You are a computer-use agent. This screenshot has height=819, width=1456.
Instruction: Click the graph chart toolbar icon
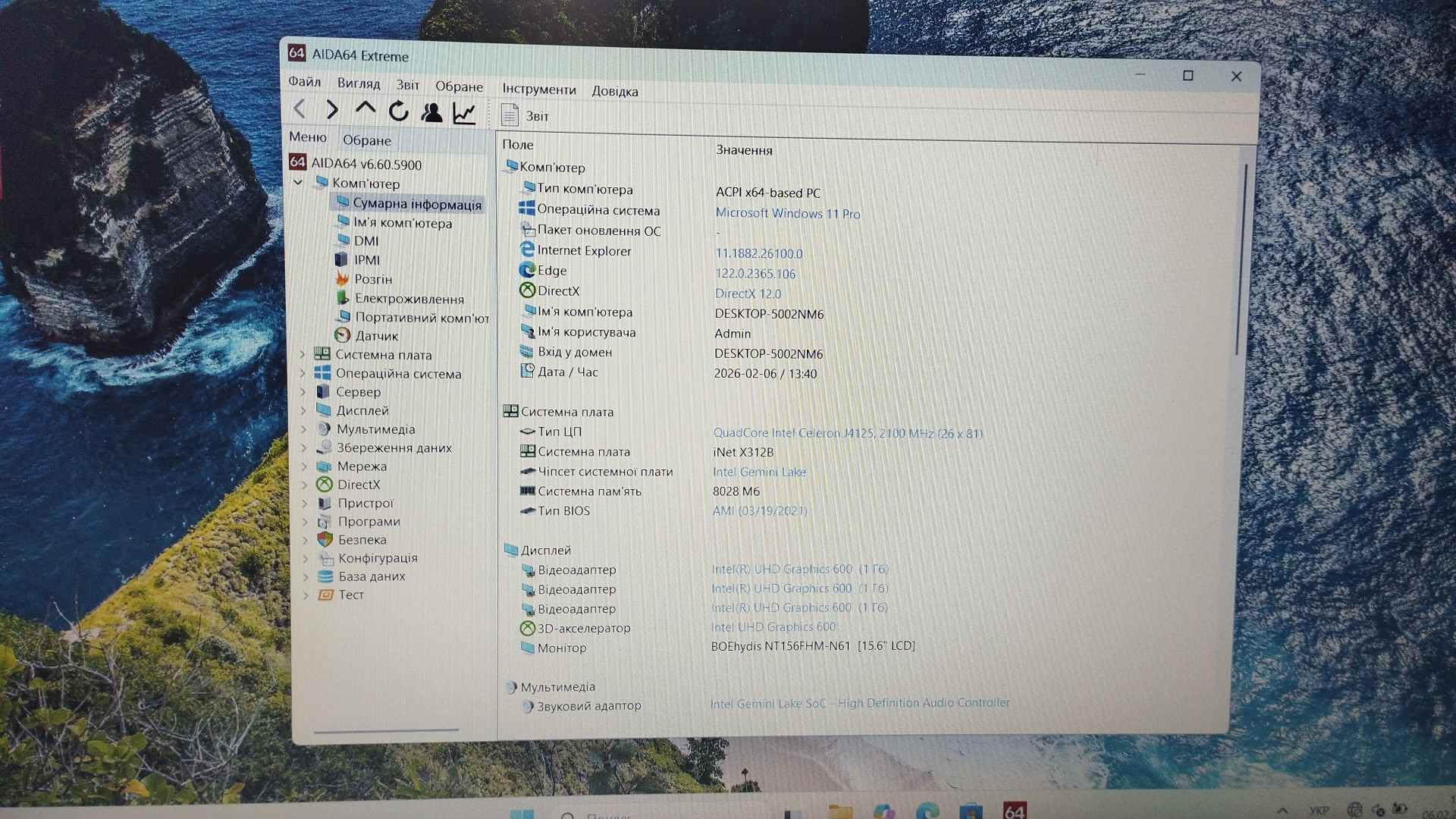(464, 114)
